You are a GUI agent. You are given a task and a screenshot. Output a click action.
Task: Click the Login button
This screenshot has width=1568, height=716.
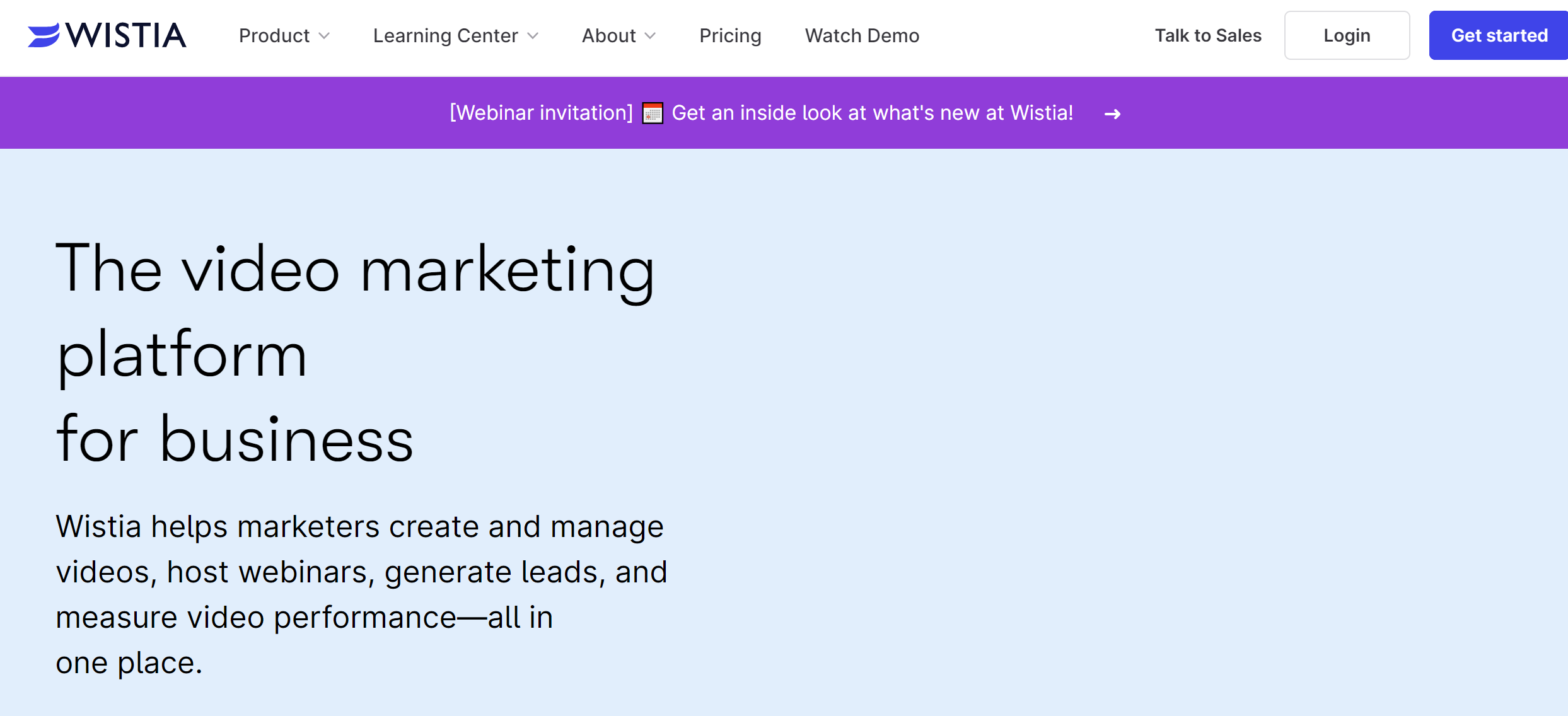tap(1347, 35)
